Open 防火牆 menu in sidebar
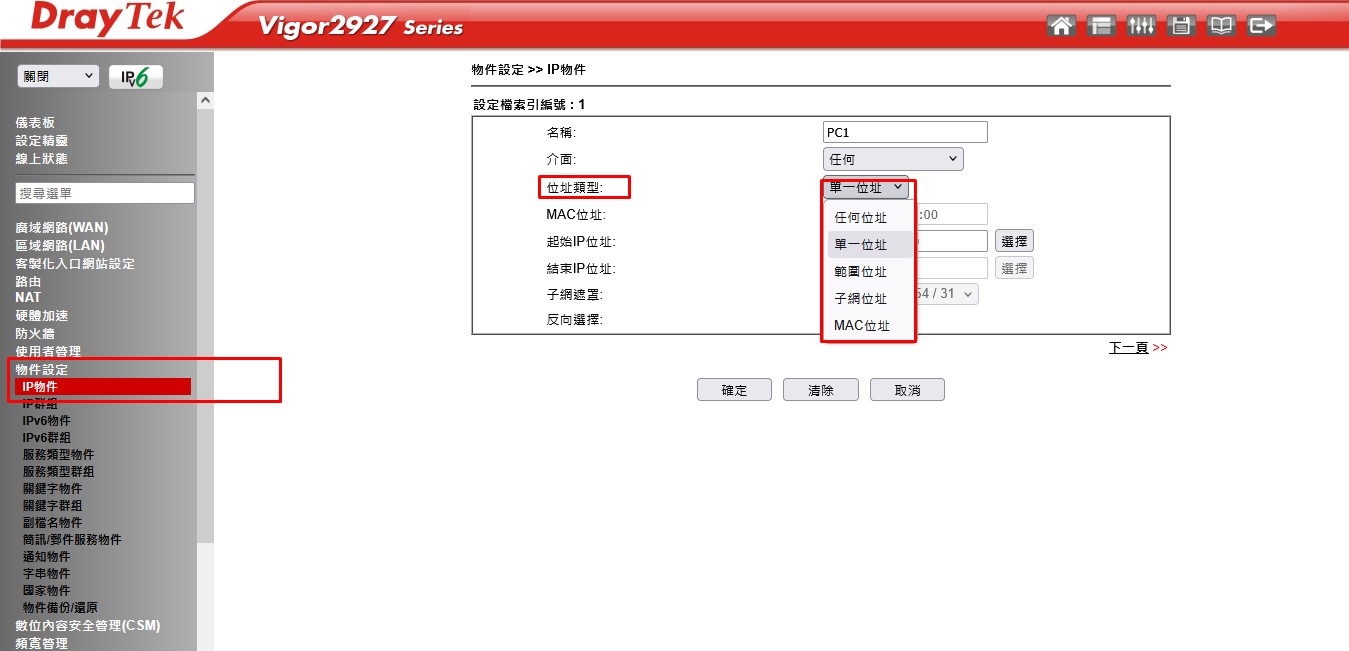 (35, 333)
